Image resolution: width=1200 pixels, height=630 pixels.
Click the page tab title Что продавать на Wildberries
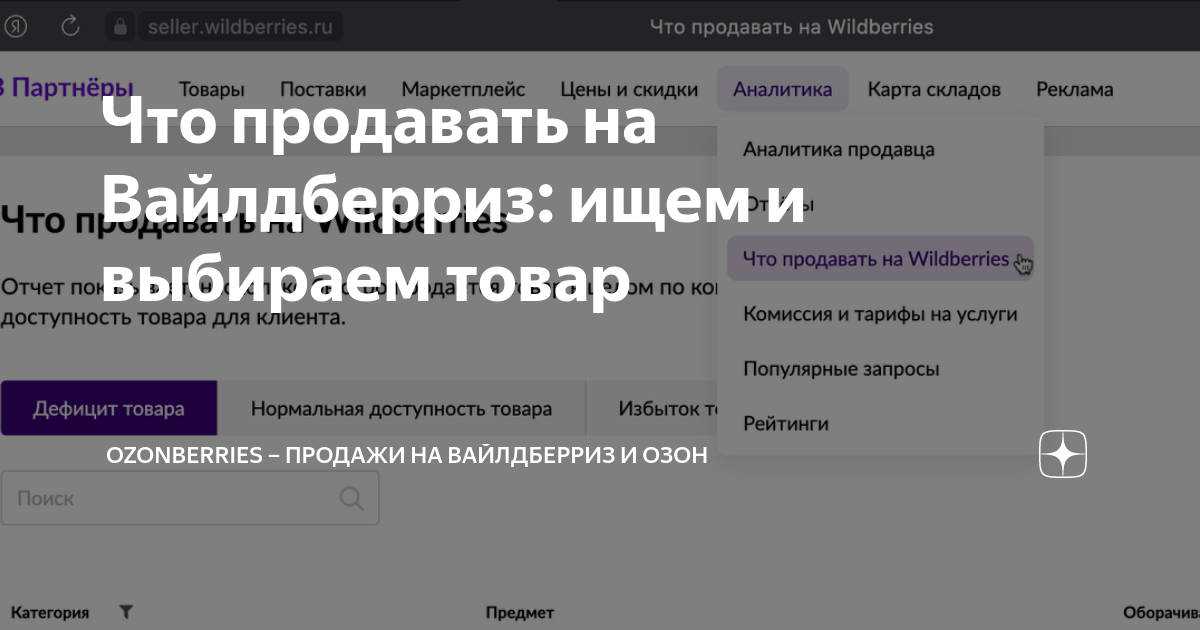791,27
